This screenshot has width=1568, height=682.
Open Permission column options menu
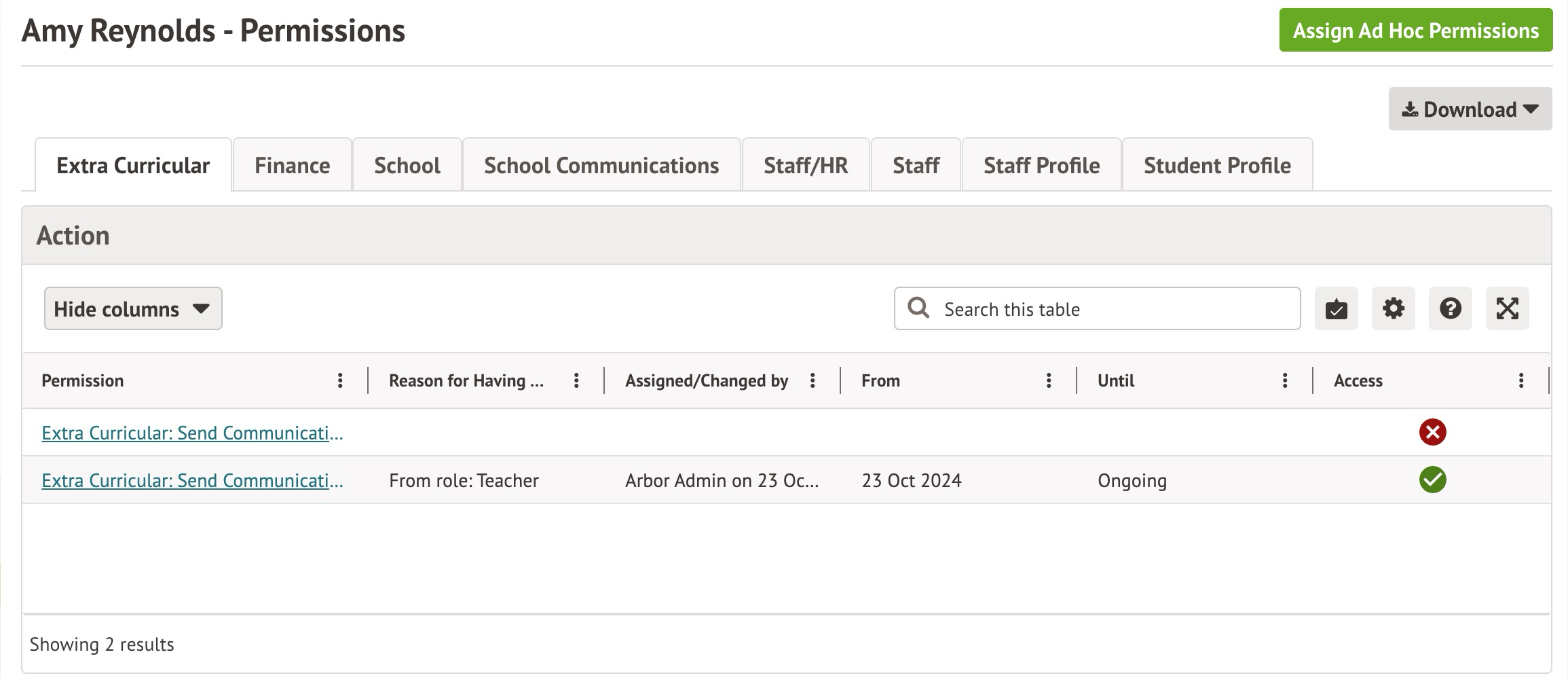pos(340,381)
